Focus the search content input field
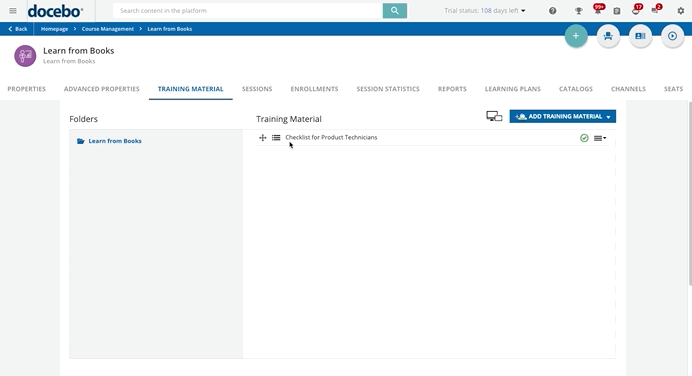This screenshot has height=376, width=692. (x=248, y=11)
